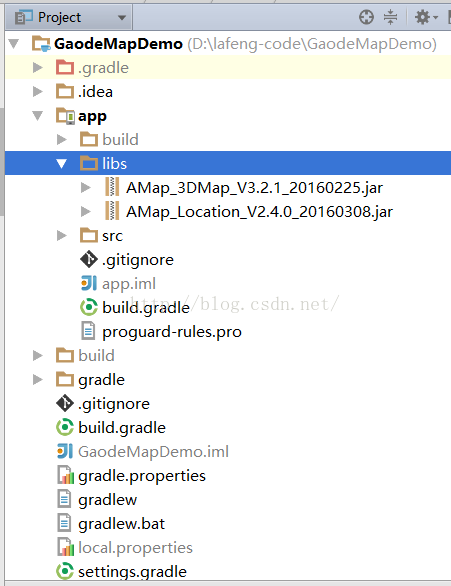Expand the top-level build folder arrow

point(38,355)
